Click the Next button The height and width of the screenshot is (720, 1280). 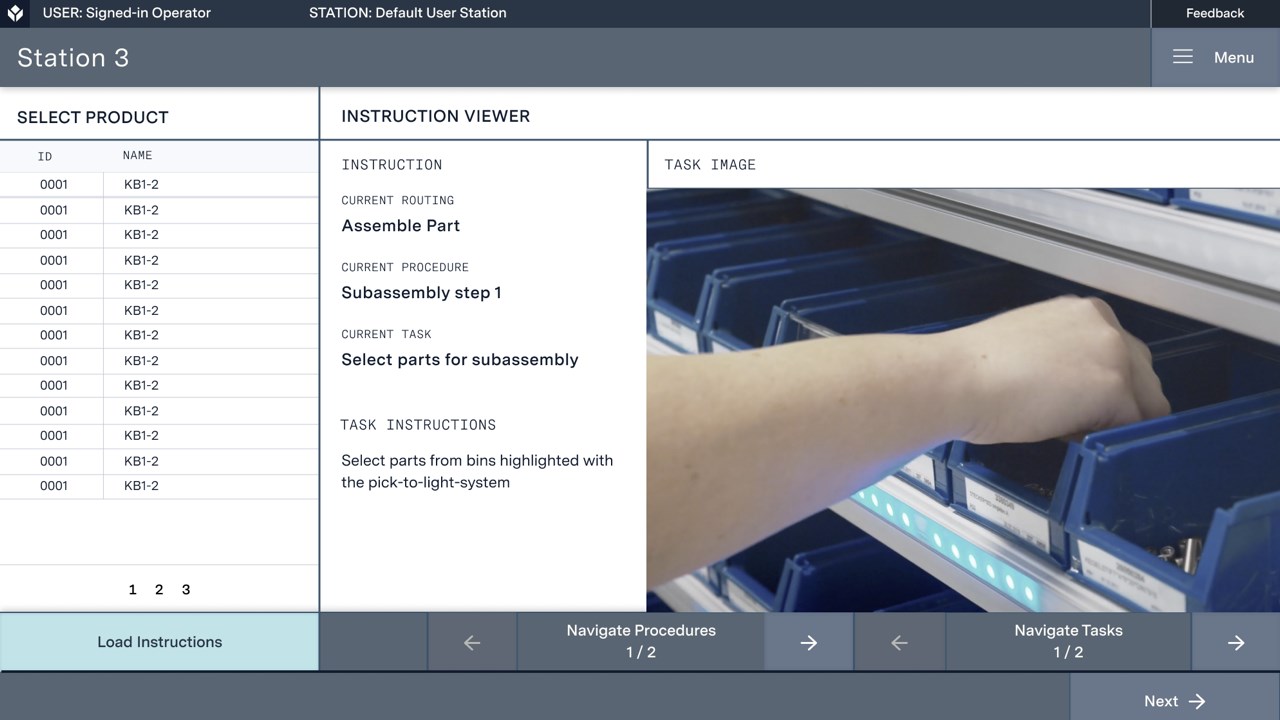pyautogui.click(x=1175, y=701)
